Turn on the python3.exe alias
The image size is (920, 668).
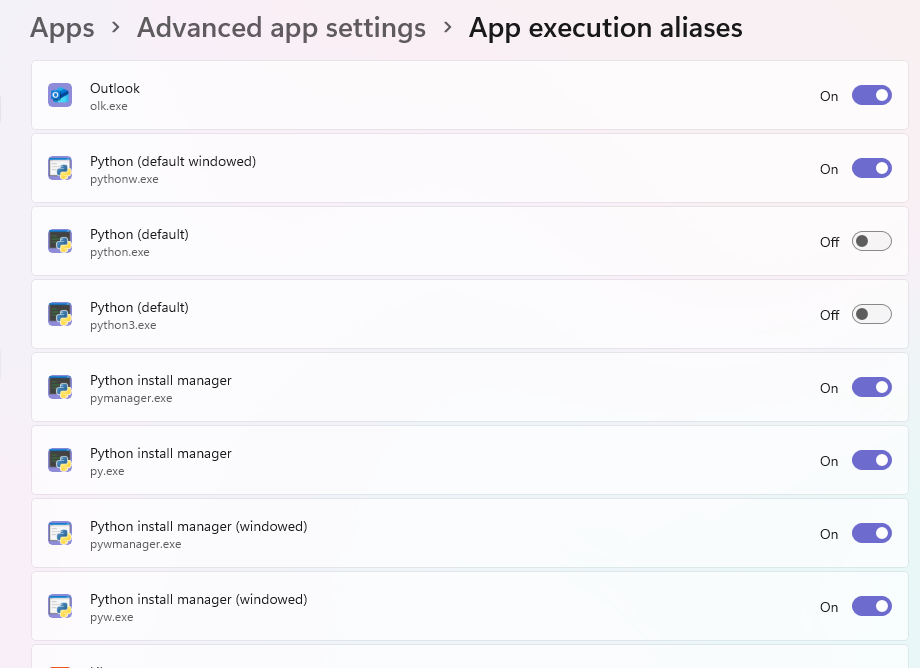tap(871, 314)
